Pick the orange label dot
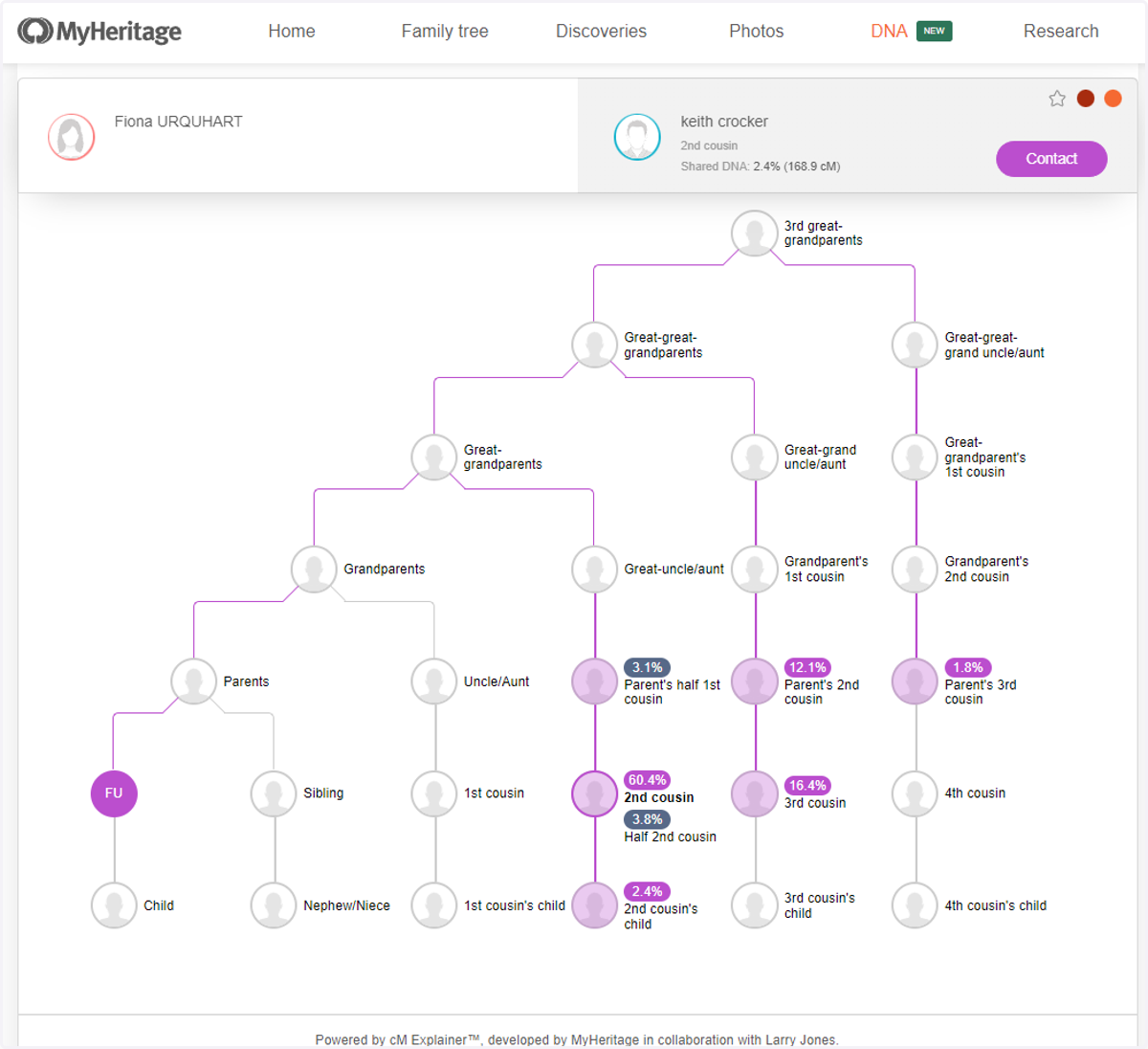 point(1114,99)
